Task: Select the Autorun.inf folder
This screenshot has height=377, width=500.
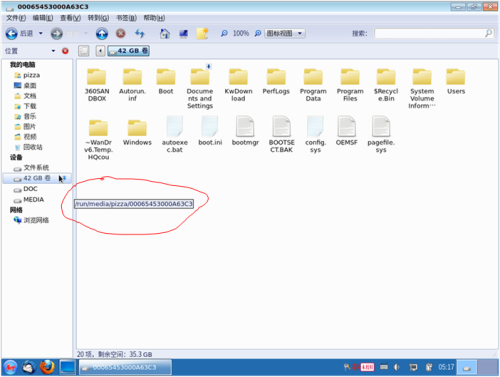Action: pyautogui.click(x=132, y=85)
